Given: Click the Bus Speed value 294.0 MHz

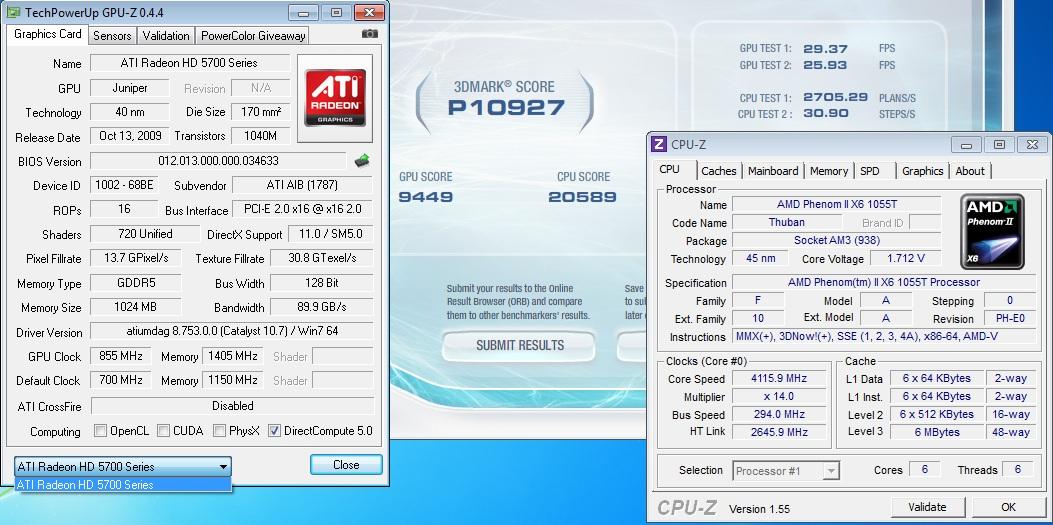Looking at the screenshot, I should [x=779, y=415].
